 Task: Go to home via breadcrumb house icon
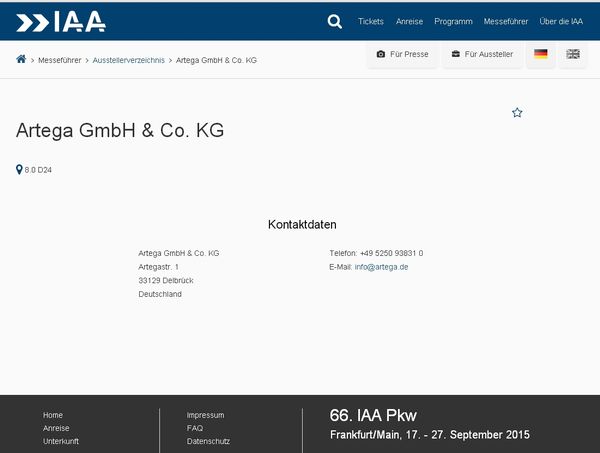pyautogui.click(x=21, y=59)
